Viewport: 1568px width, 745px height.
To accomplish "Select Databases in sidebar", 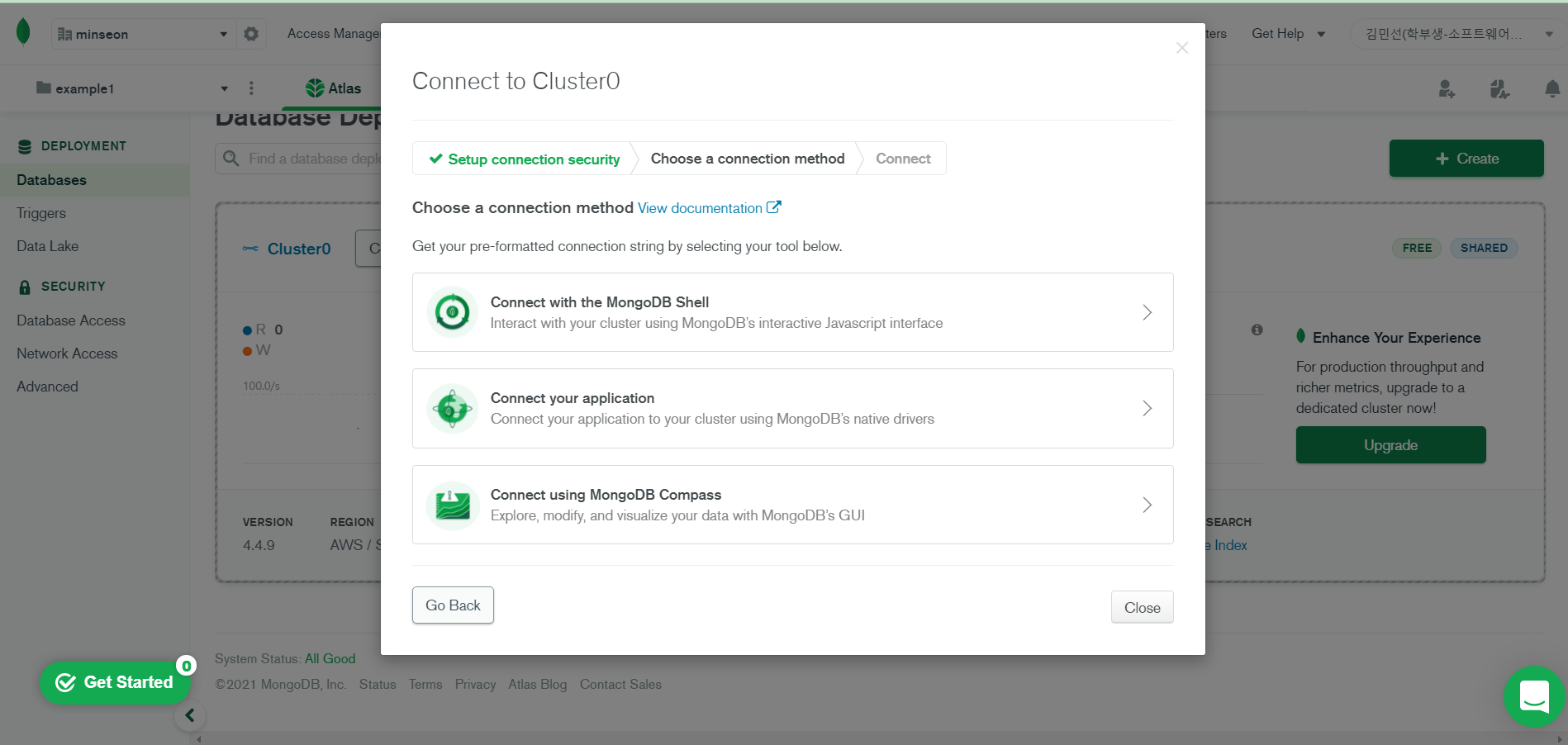I will (x=94, y=180).
